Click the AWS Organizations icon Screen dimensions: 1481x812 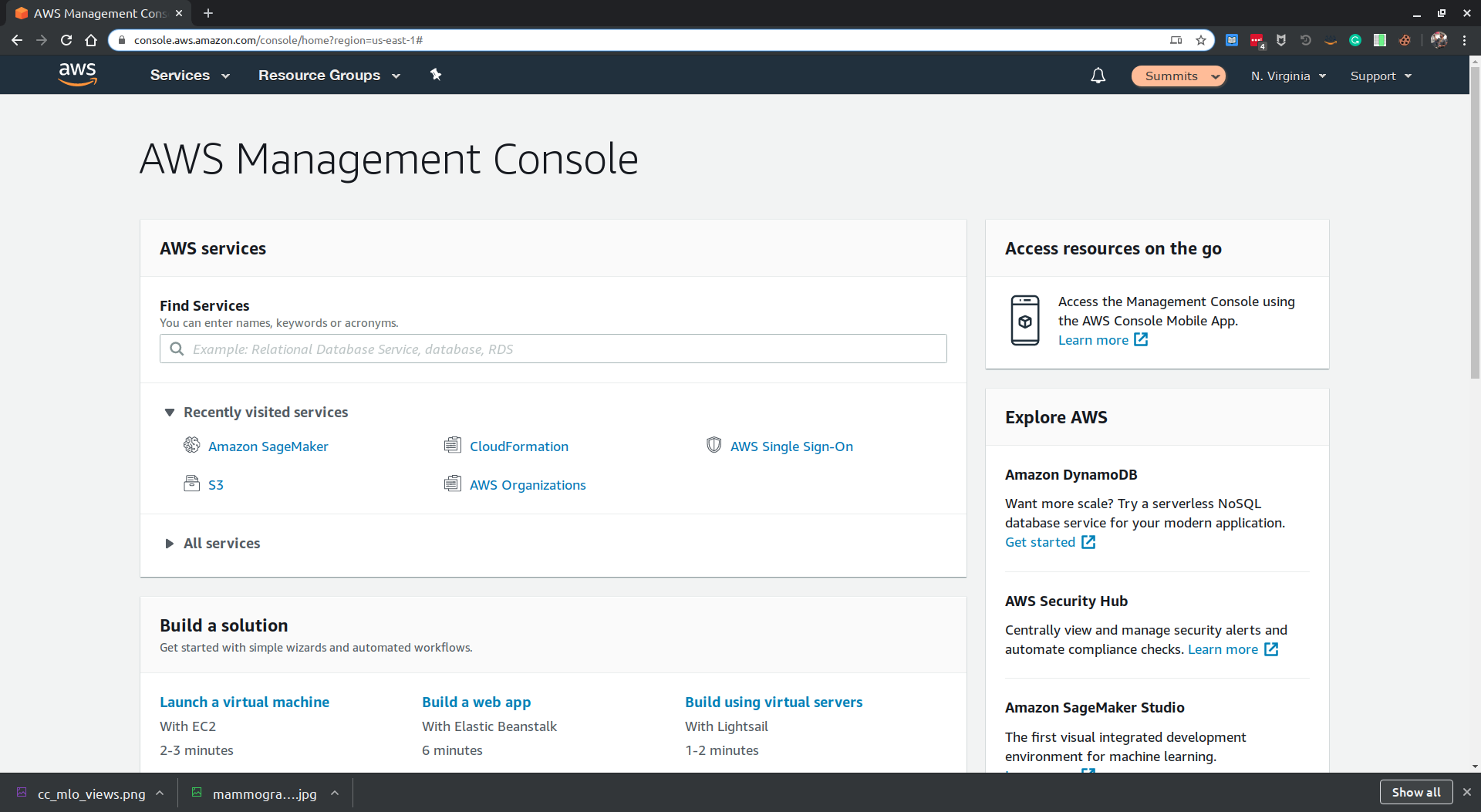453,483
